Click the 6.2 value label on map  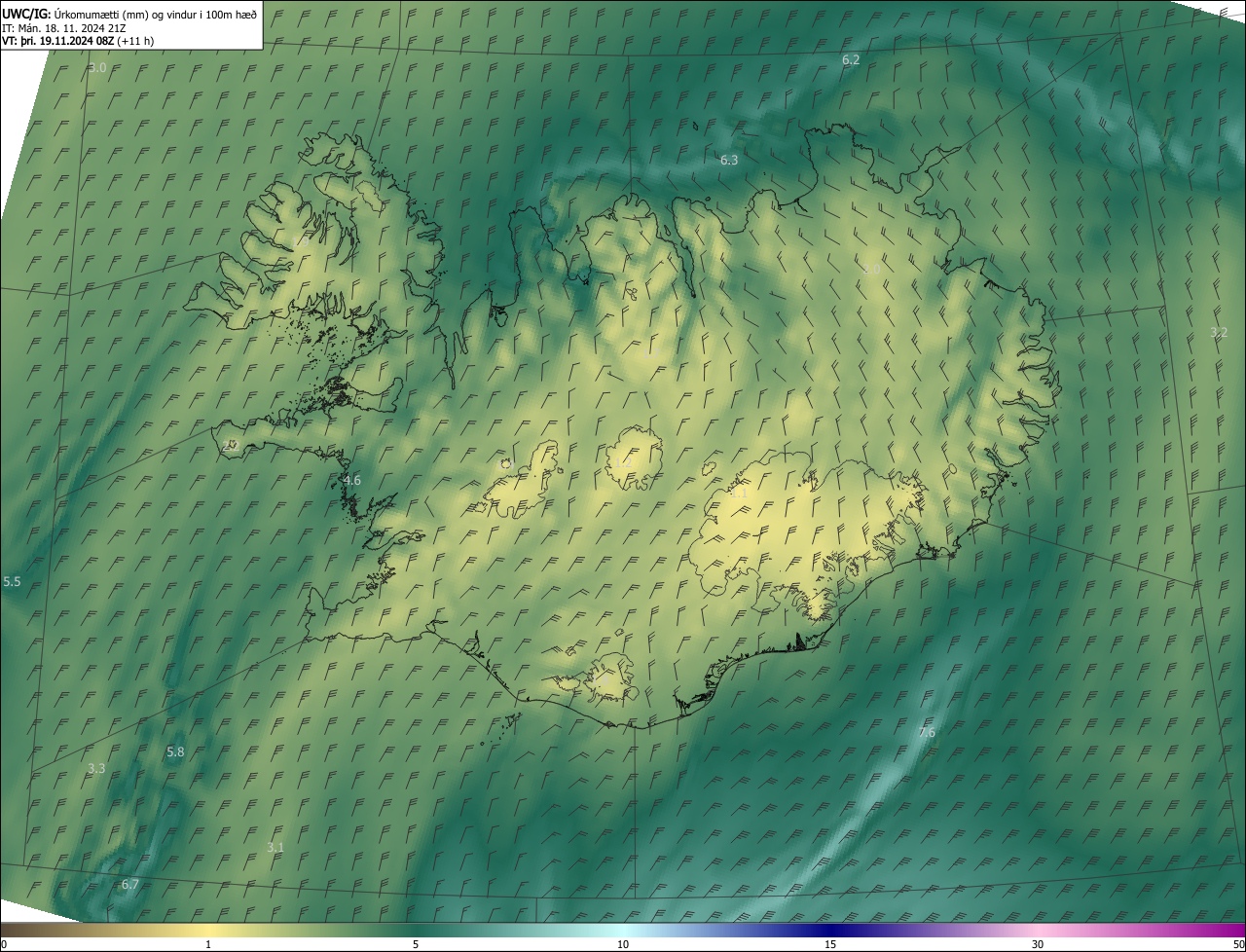tap(851, 60)
